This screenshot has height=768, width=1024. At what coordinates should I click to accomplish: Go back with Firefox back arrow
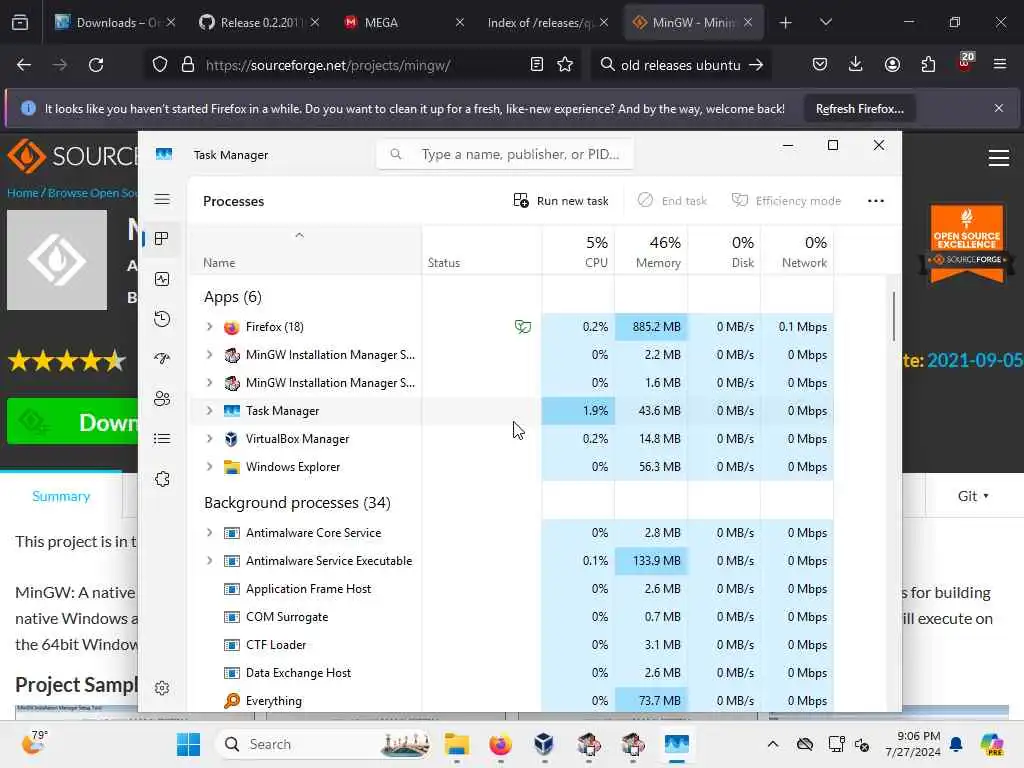(x=24, y=65)
